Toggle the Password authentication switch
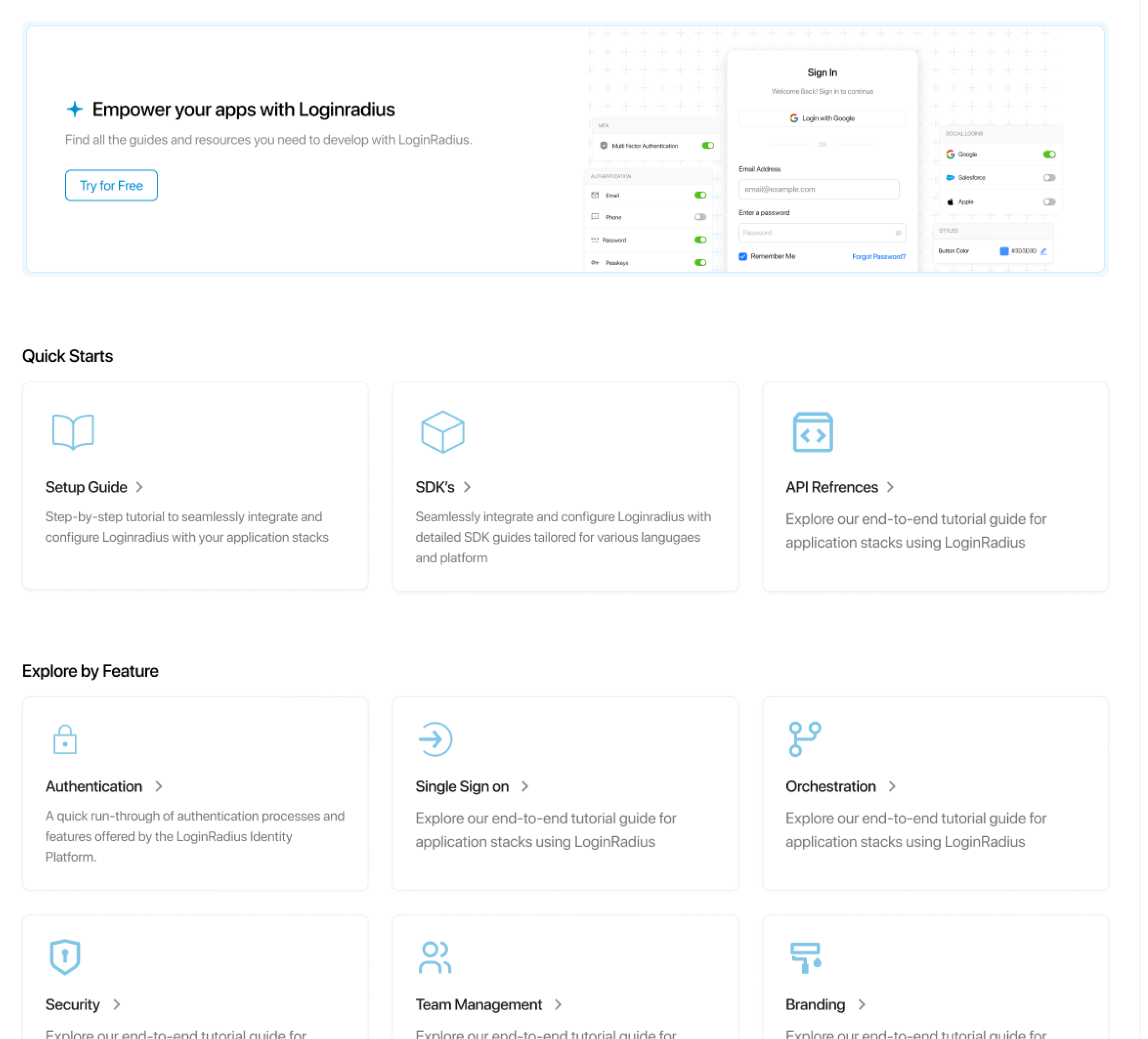Image resolution: width=1148 pixels, height=1039 pixels. click(x=701, y=240)
